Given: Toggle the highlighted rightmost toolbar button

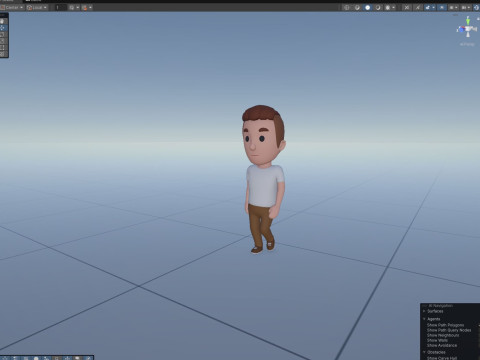Looking at the screenshot, I should click(x=476, y=7).
